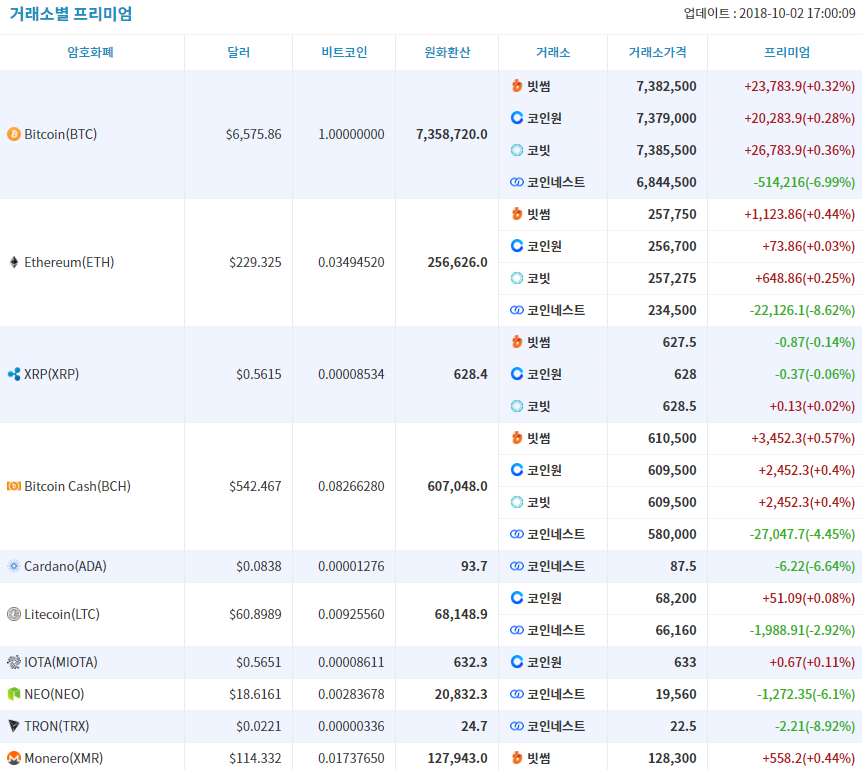This screenshot has width=862, height=770.
Task: Click 코빗 icon in XRP row
Action: coord(517,406)
